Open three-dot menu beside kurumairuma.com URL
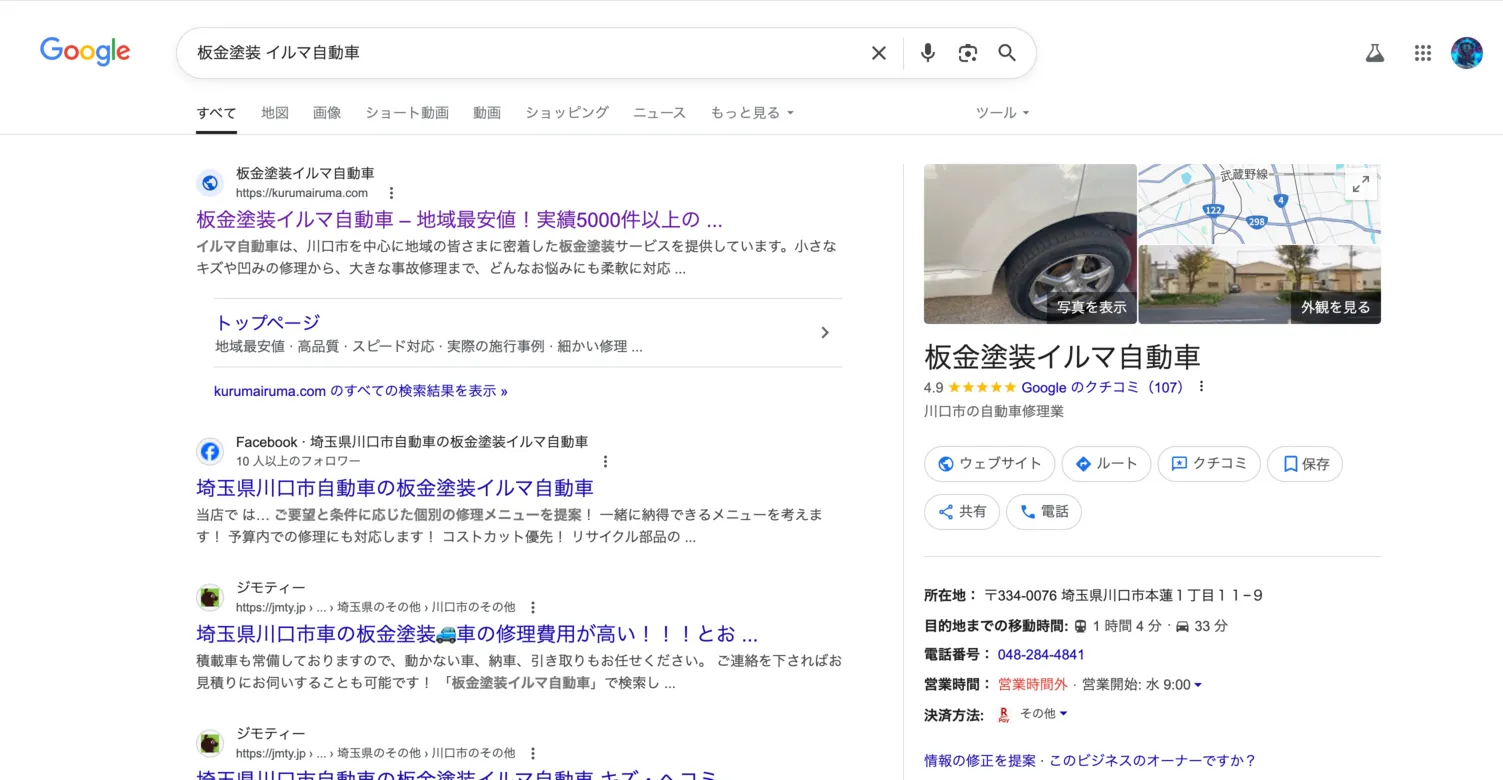 click(x=392, y=193)
